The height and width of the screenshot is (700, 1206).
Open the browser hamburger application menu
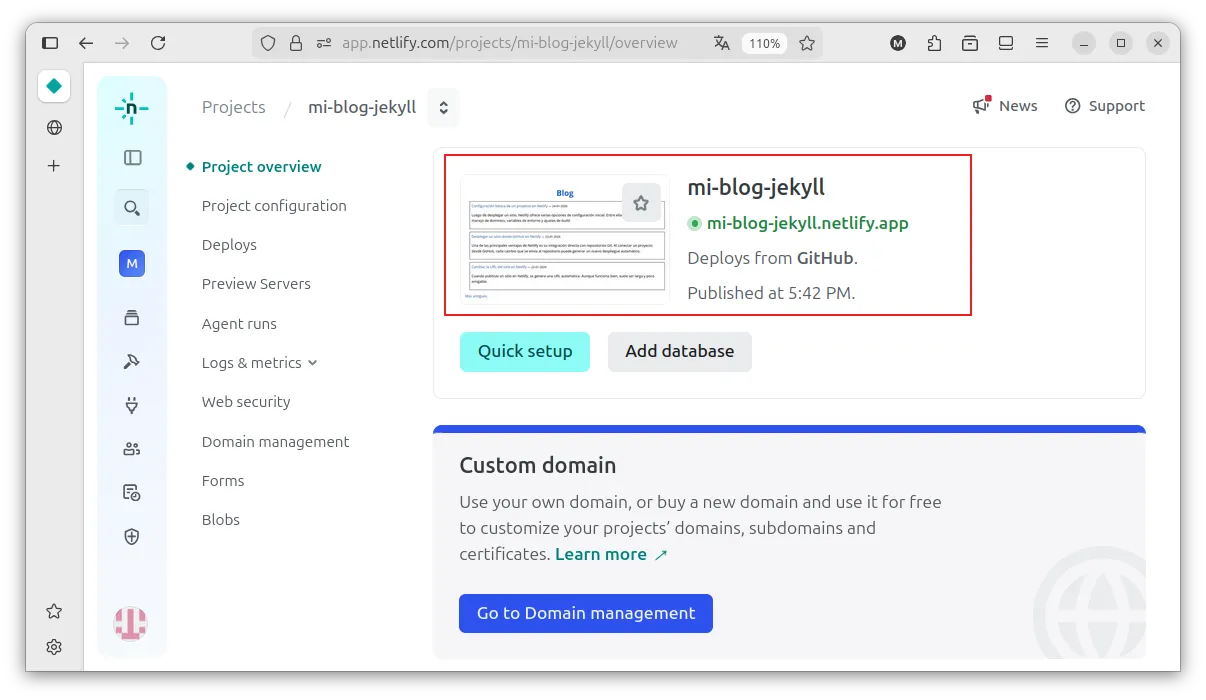[1042, 43]
